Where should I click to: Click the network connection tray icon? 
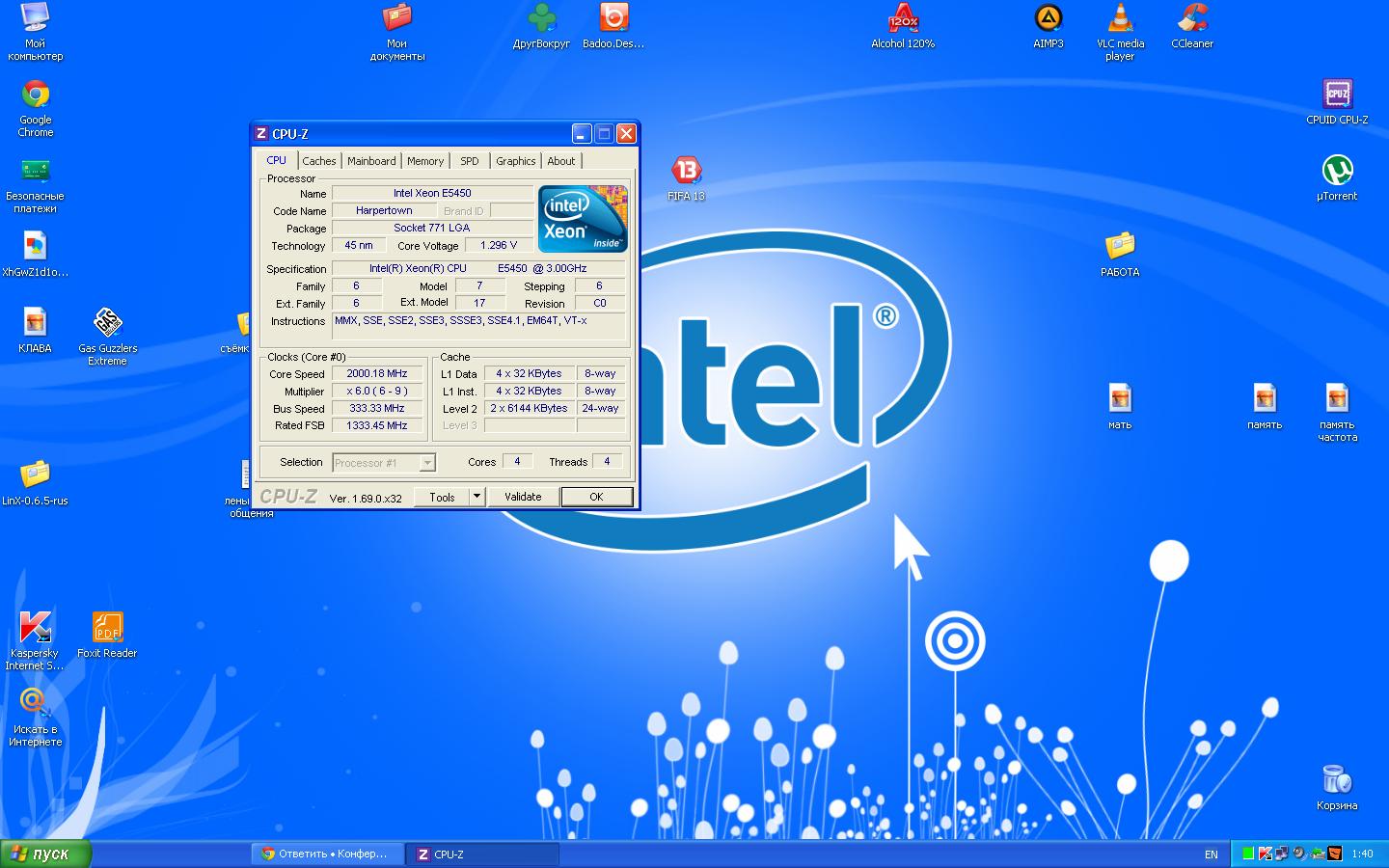(x=1282, y=854)
